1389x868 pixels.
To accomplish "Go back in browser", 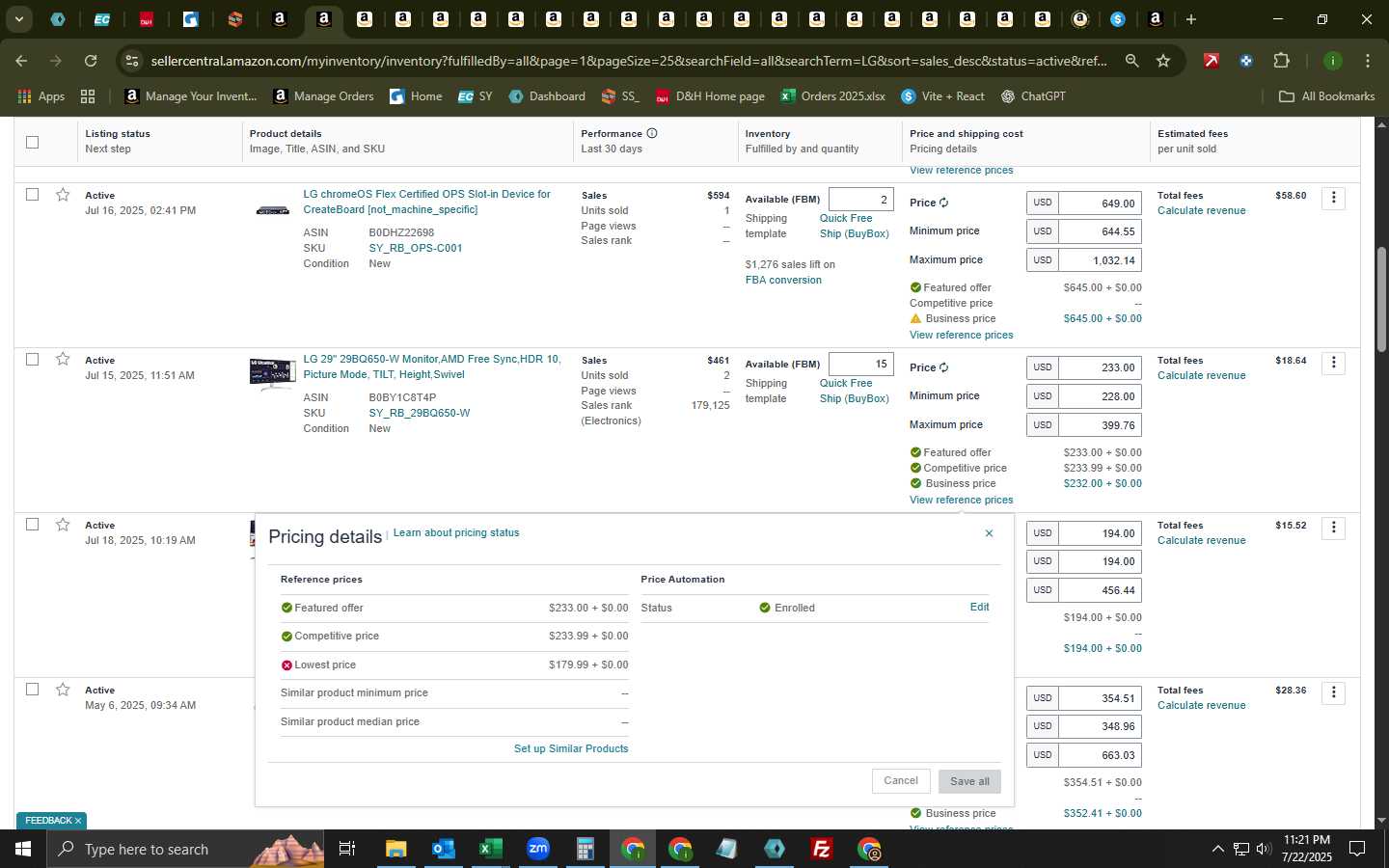I will click(x=21, y=61).
